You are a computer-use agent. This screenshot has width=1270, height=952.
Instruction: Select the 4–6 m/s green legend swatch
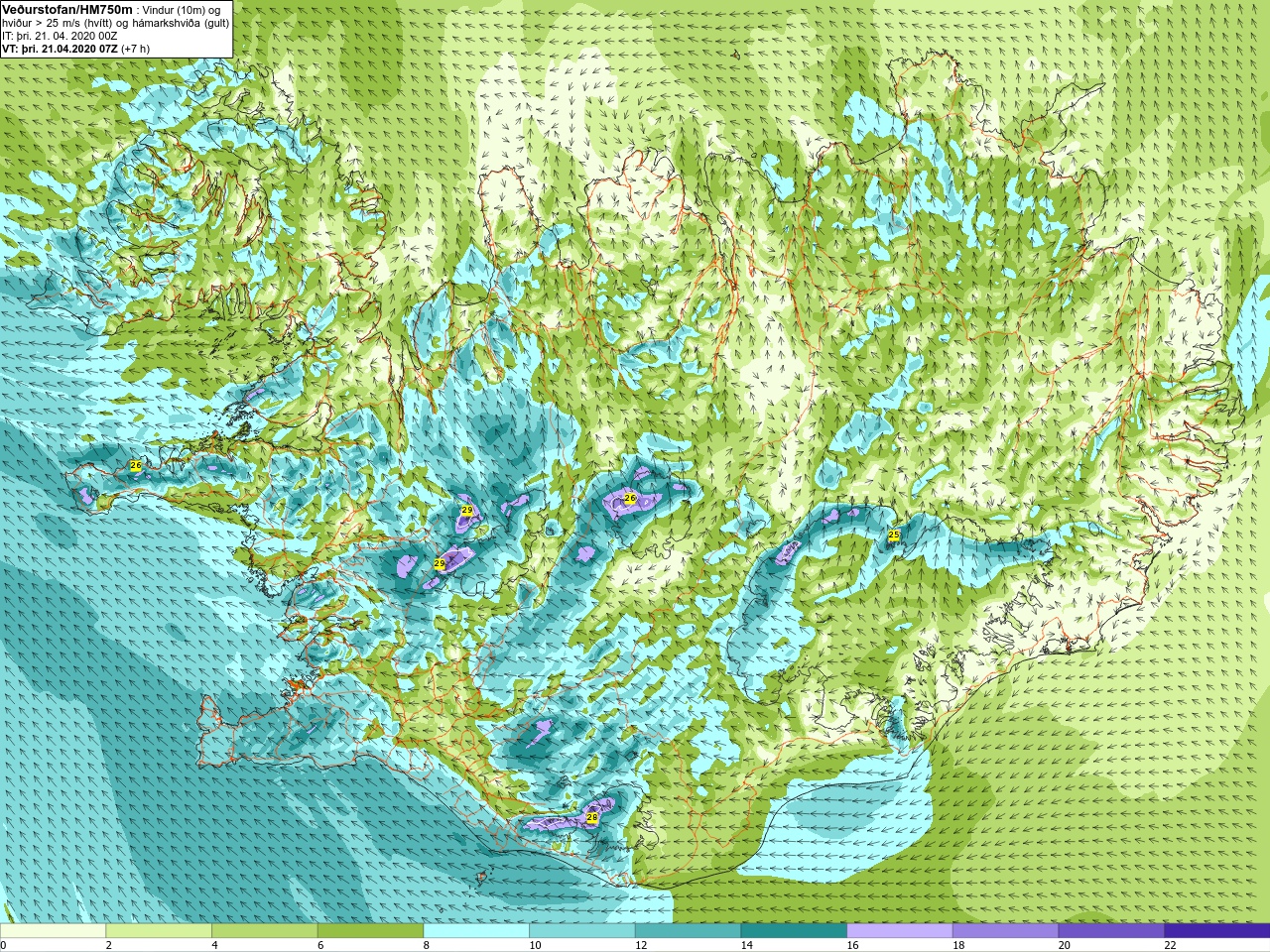pyautogui.click(x=265, y=931)
